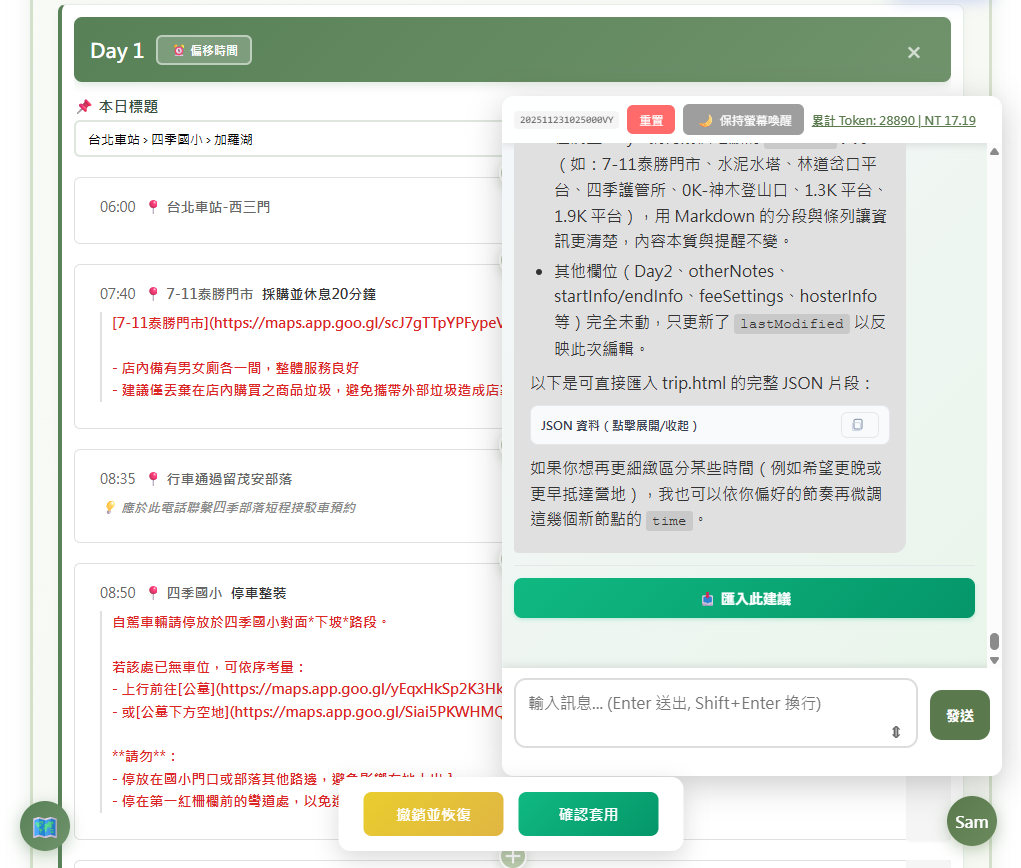
Task: Click 採購並休息20分鐘 note text
Action: 319,294
